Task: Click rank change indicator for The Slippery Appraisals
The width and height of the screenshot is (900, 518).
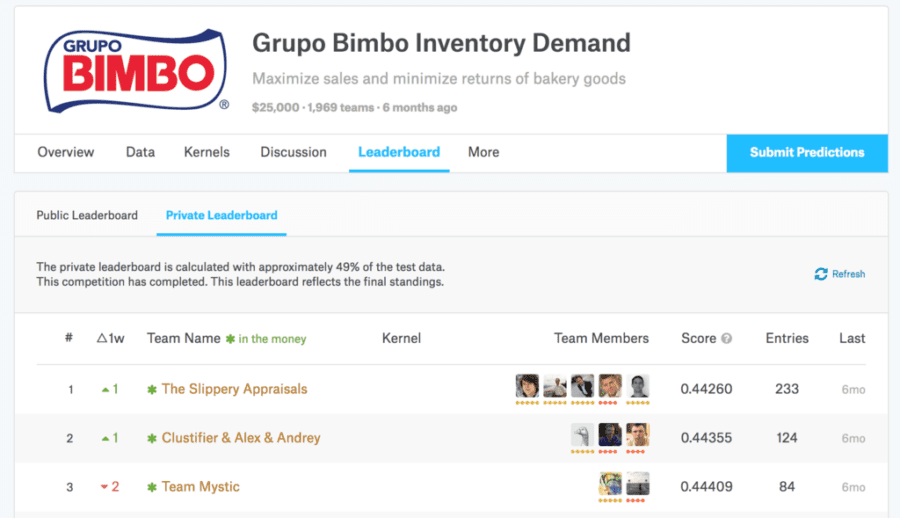Action: (110, 389)
